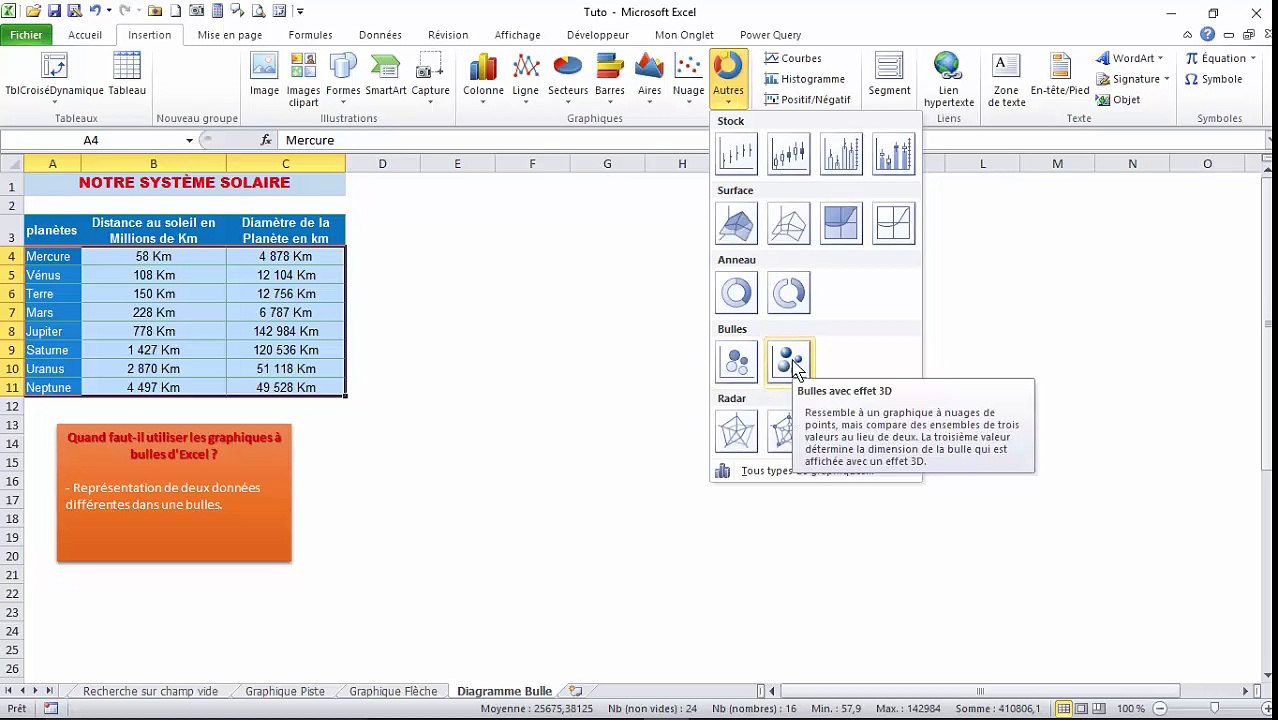Expand the Name Box dropdown arrow
1278x720 pixels.
point(189,140)
